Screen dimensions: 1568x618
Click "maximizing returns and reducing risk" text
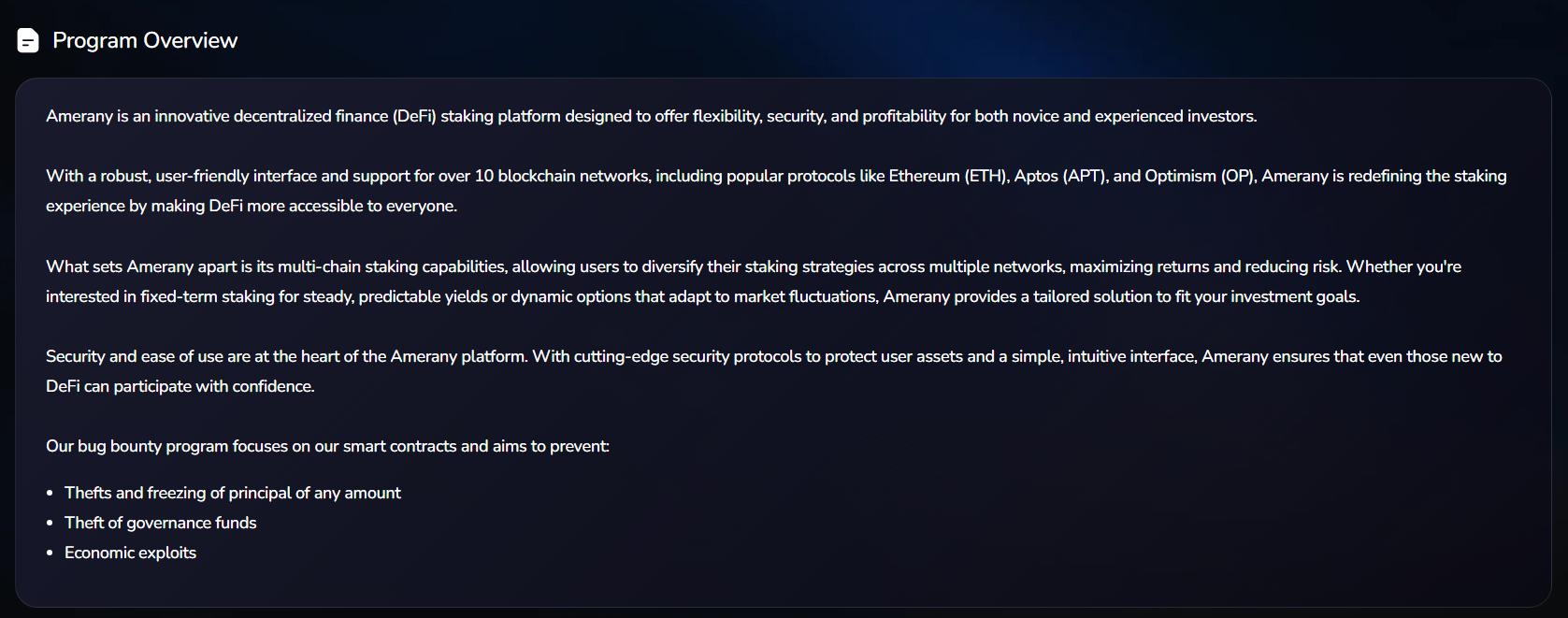1204,266
